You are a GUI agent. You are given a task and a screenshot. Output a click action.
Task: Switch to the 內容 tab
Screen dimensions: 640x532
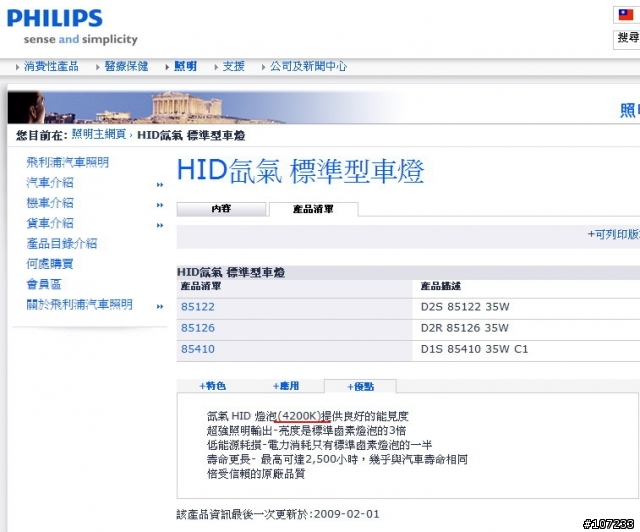pyautogui.click(x=221, y=209)
